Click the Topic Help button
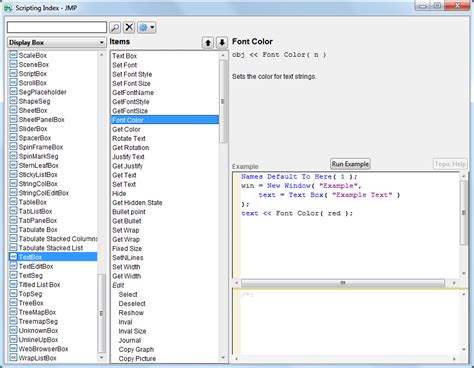This screenshot has height=368, width=474. (450, 164)
